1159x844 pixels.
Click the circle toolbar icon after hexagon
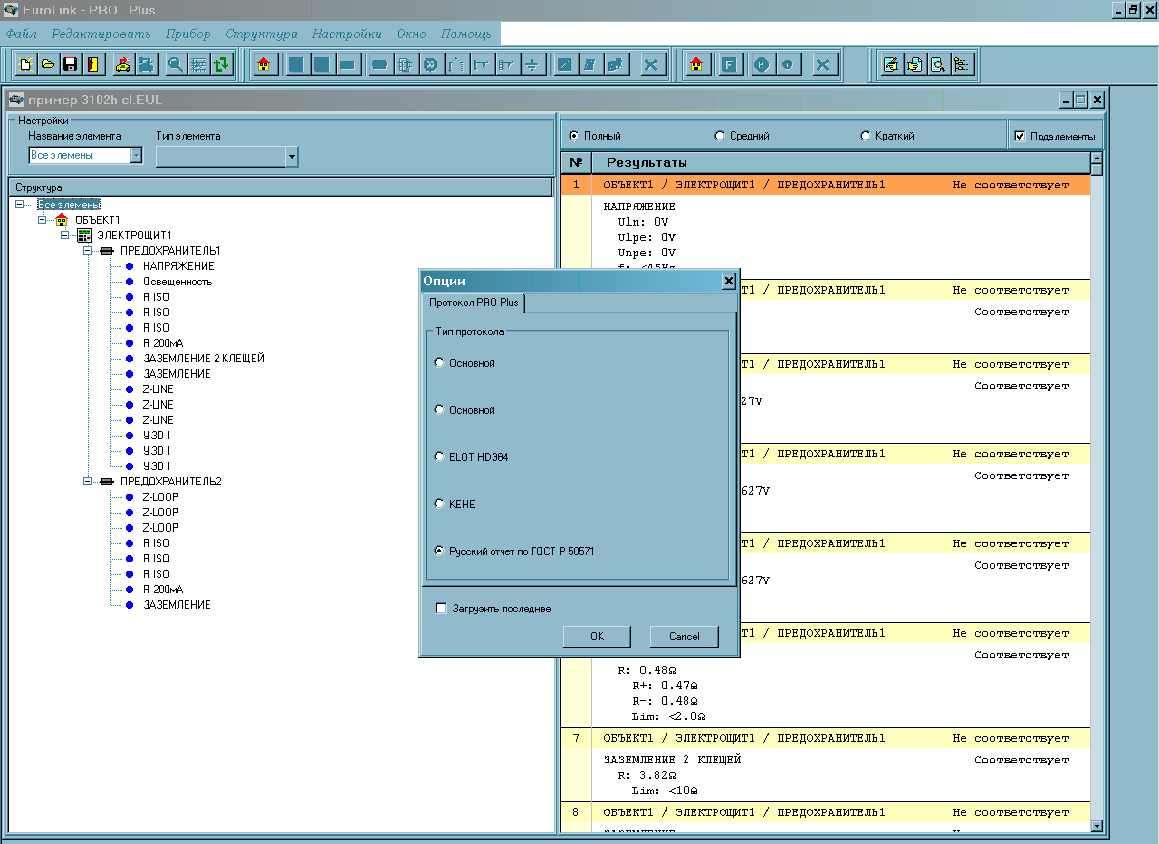[788, 65]
